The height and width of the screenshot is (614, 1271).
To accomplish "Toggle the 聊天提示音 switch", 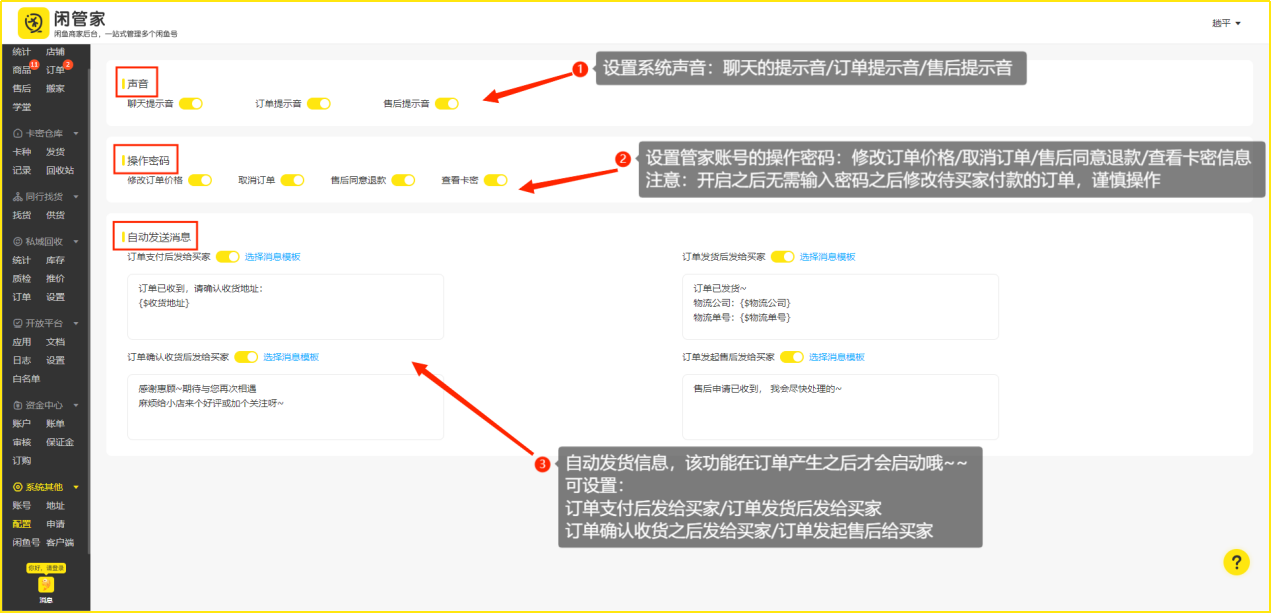I will [191, 103].
